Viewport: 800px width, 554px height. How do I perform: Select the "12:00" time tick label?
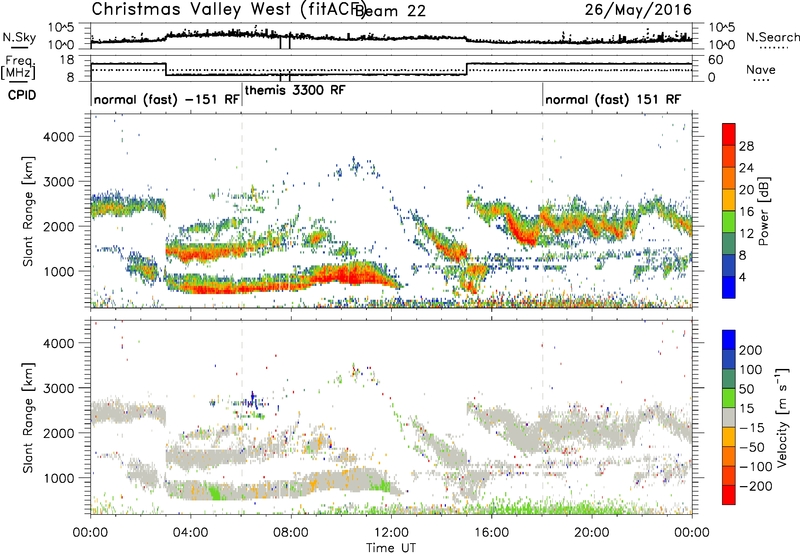tap(391, 533)
